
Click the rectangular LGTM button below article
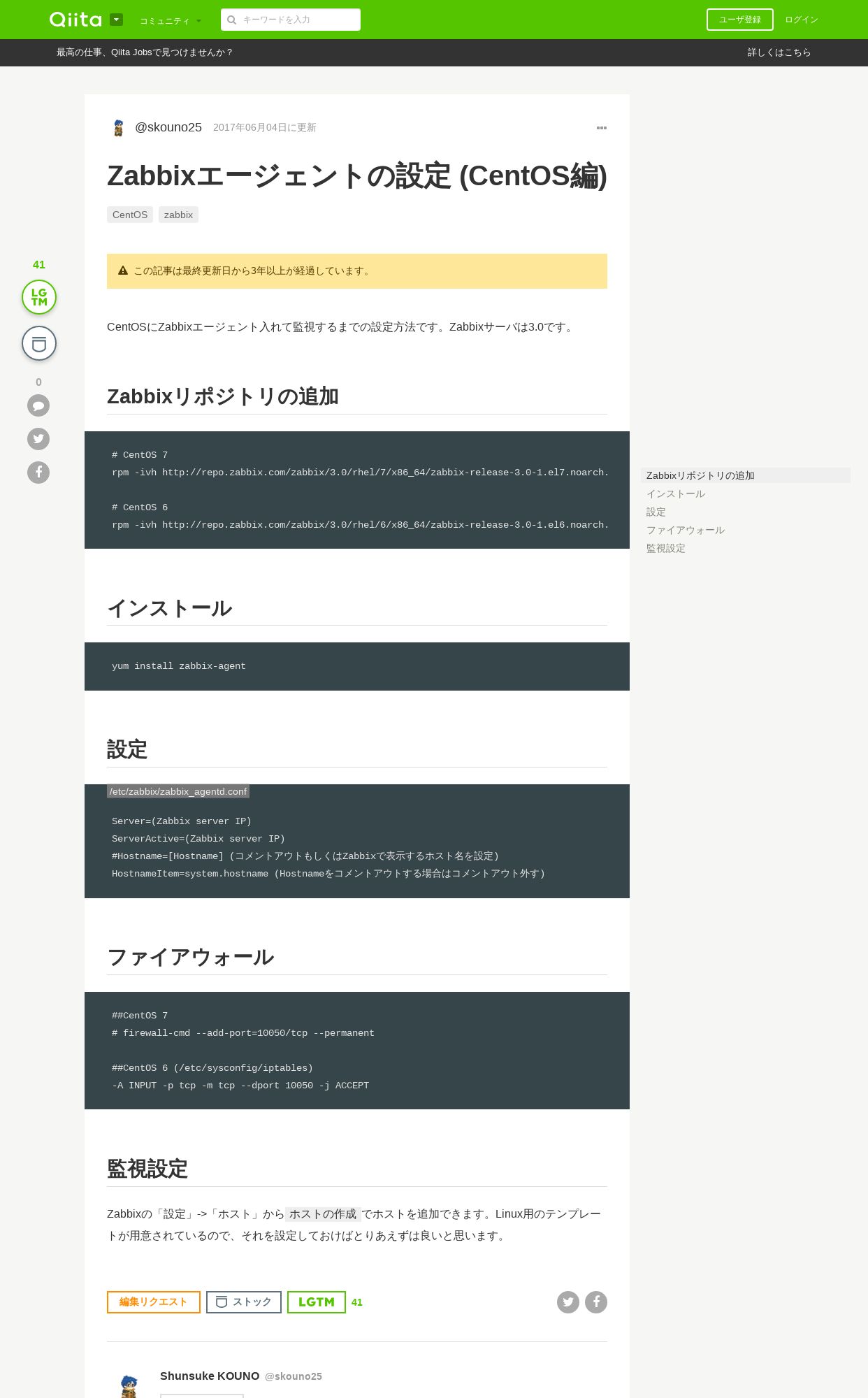[317, 1302]
